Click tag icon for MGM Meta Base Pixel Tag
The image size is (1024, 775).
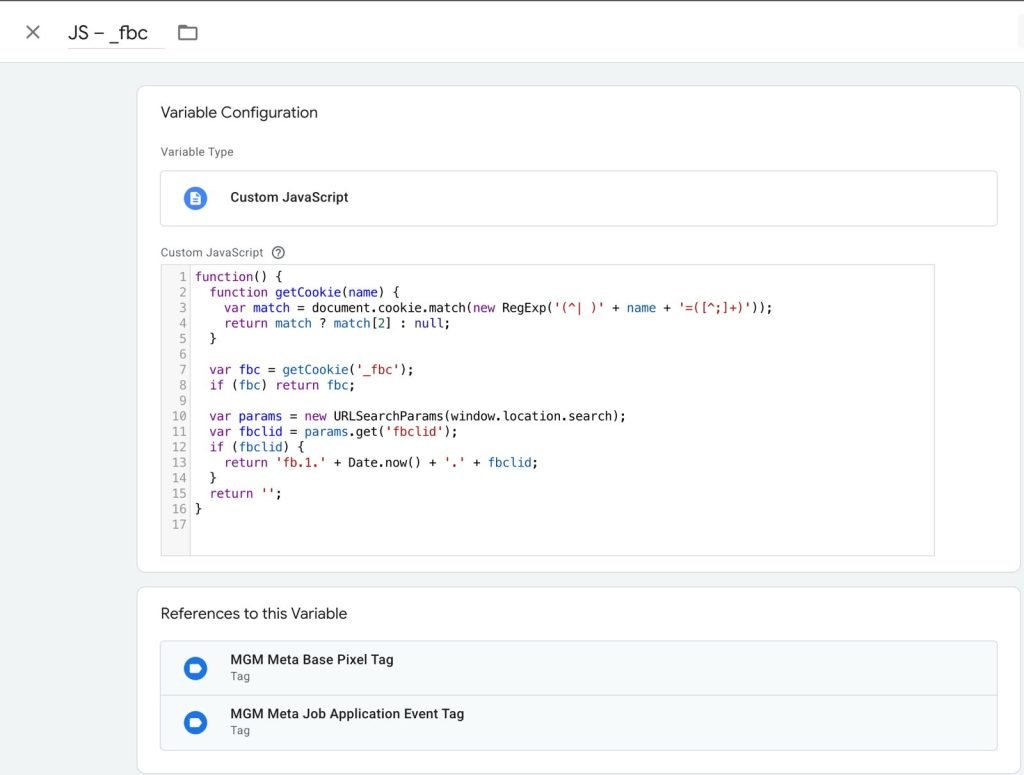(x=195, y=668)
